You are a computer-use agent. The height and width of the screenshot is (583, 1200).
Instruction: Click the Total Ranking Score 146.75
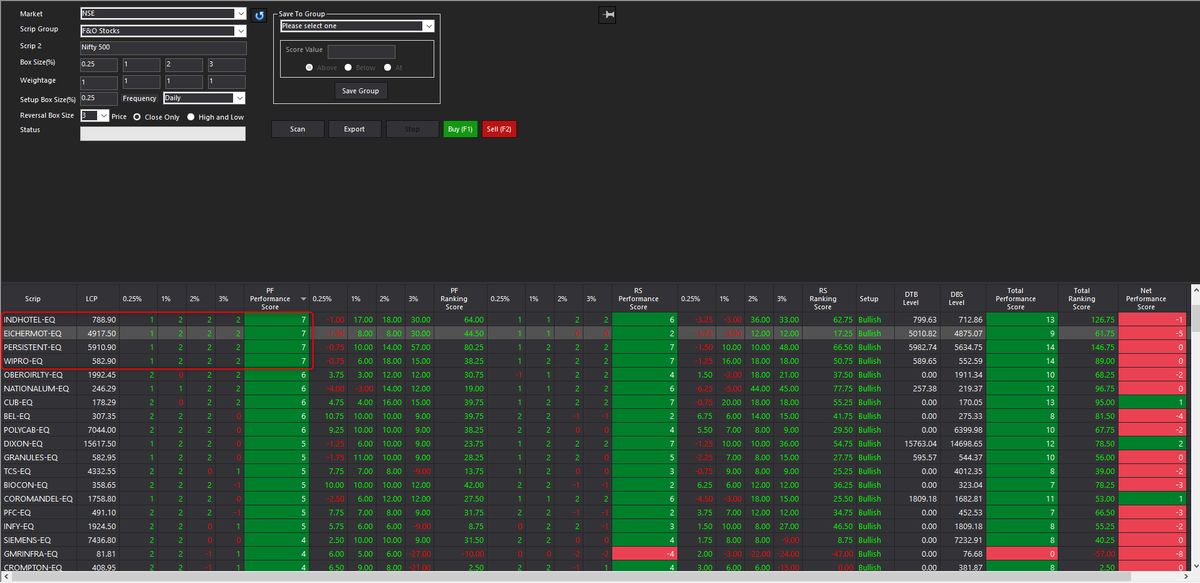click(x=1101, y=347)
